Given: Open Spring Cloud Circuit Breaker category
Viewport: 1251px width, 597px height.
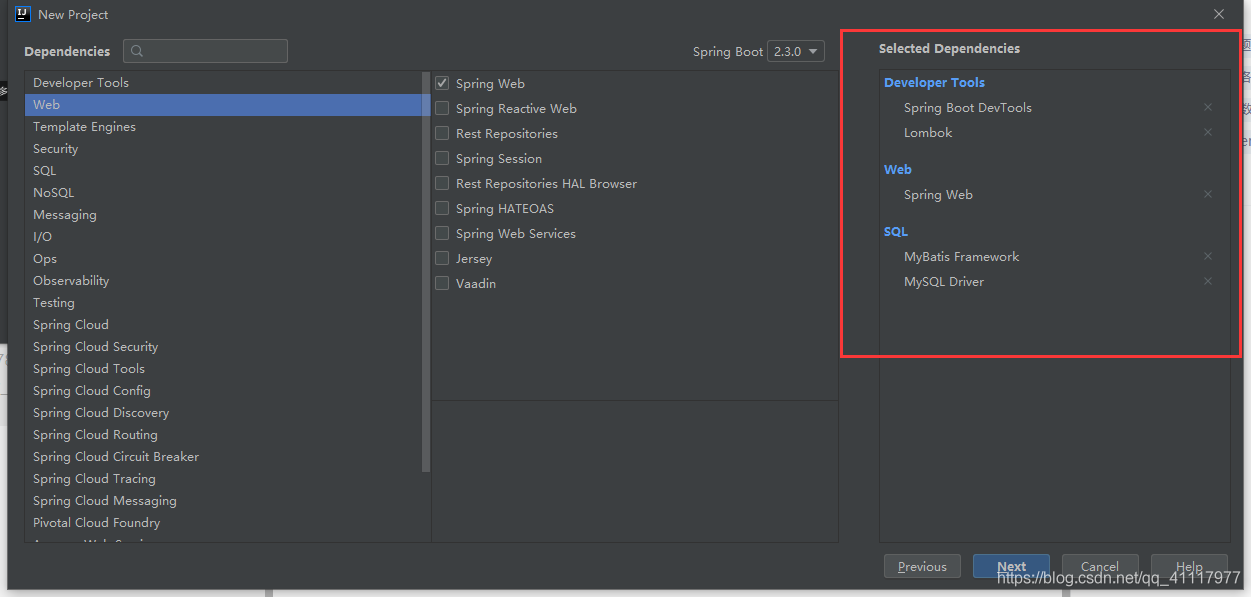Looking at the screenshot, I should pos(223,456).
